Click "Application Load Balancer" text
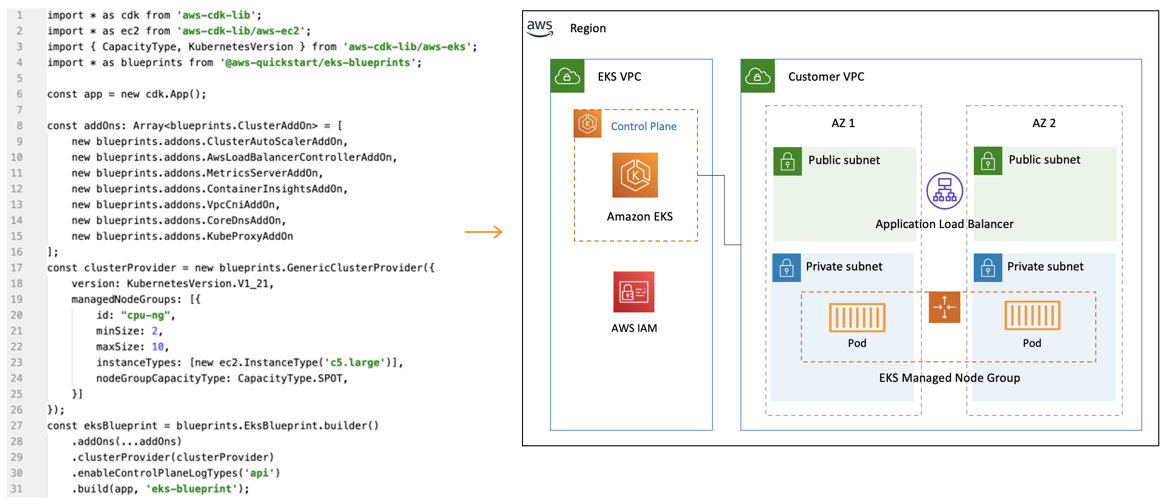 [945, 223]
